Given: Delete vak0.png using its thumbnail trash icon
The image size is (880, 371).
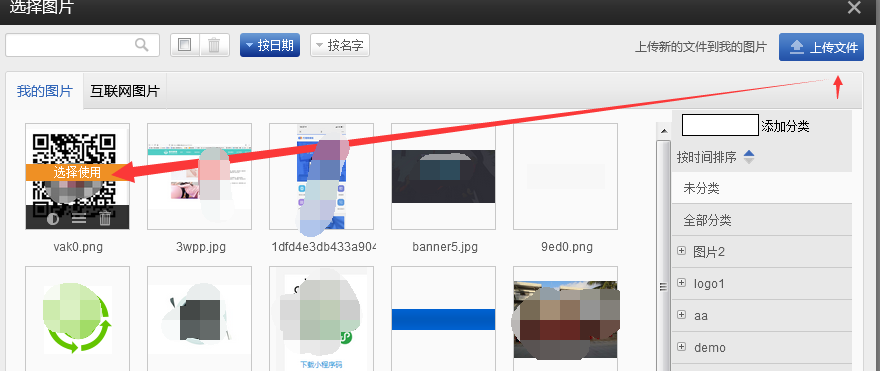Looking at the screenshot, I should (x=105, y=219).
